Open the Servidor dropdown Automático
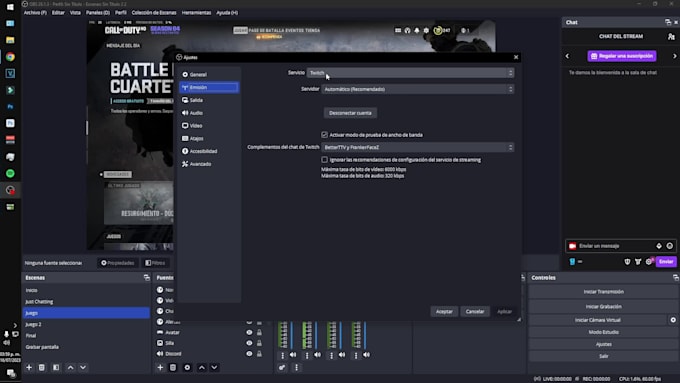 [x=418, y=89]
